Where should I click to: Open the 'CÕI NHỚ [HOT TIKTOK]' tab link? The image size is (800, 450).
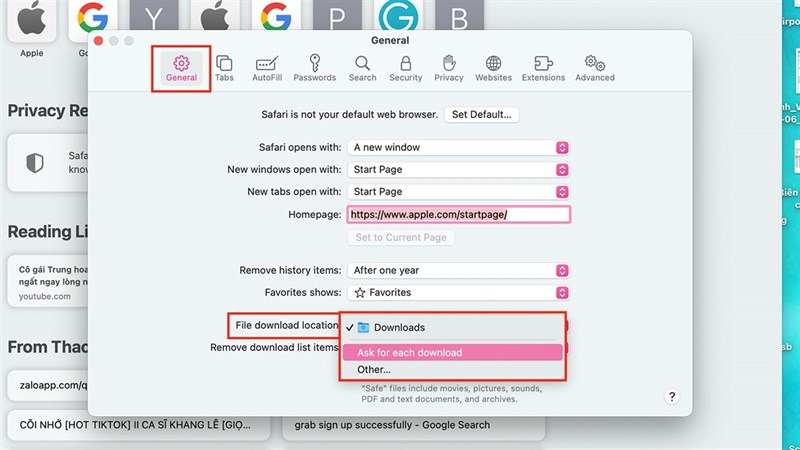138,425
